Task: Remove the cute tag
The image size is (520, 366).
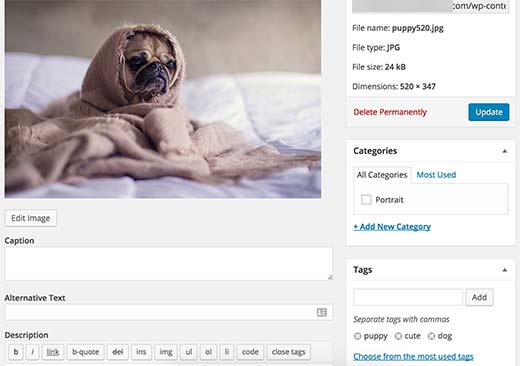Action: [x=398, y=336]
